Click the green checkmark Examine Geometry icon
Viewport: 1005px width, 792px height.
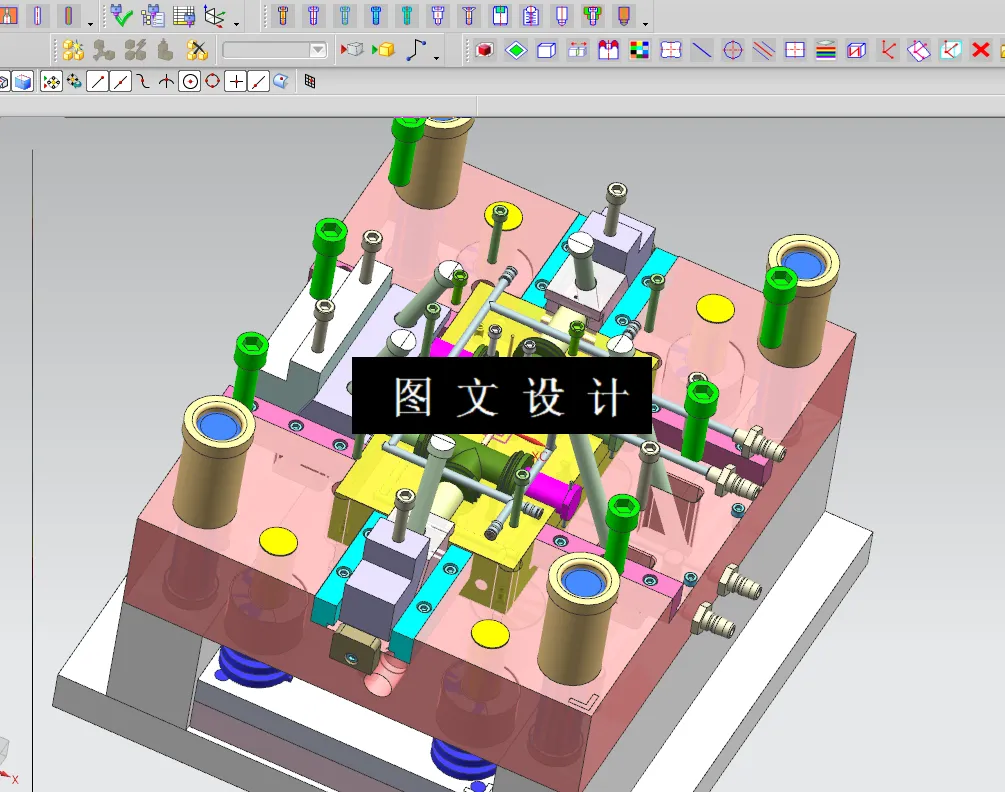[123, 15]
